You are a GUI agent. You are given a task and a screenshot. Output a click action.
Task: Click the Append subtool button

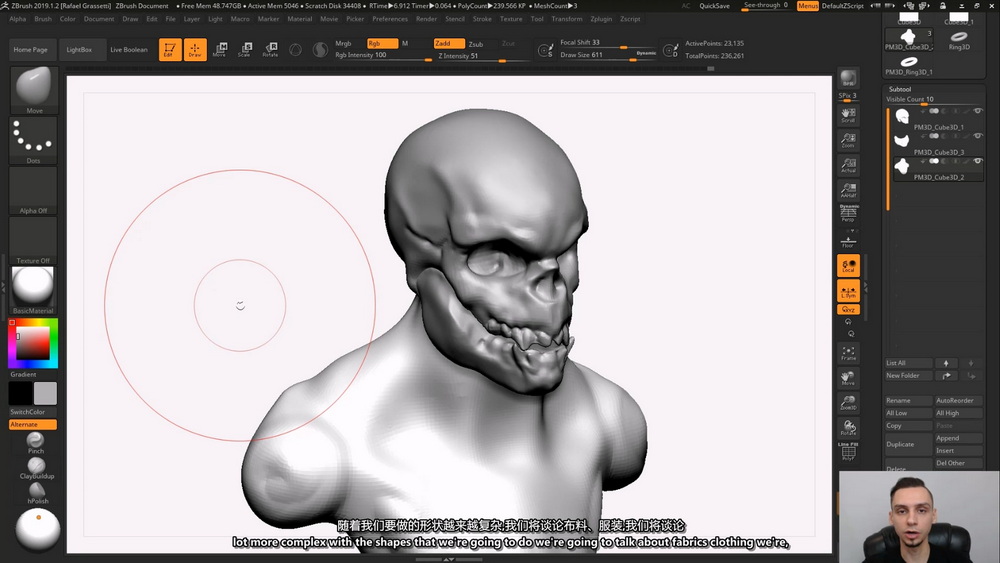coord(958,438)
